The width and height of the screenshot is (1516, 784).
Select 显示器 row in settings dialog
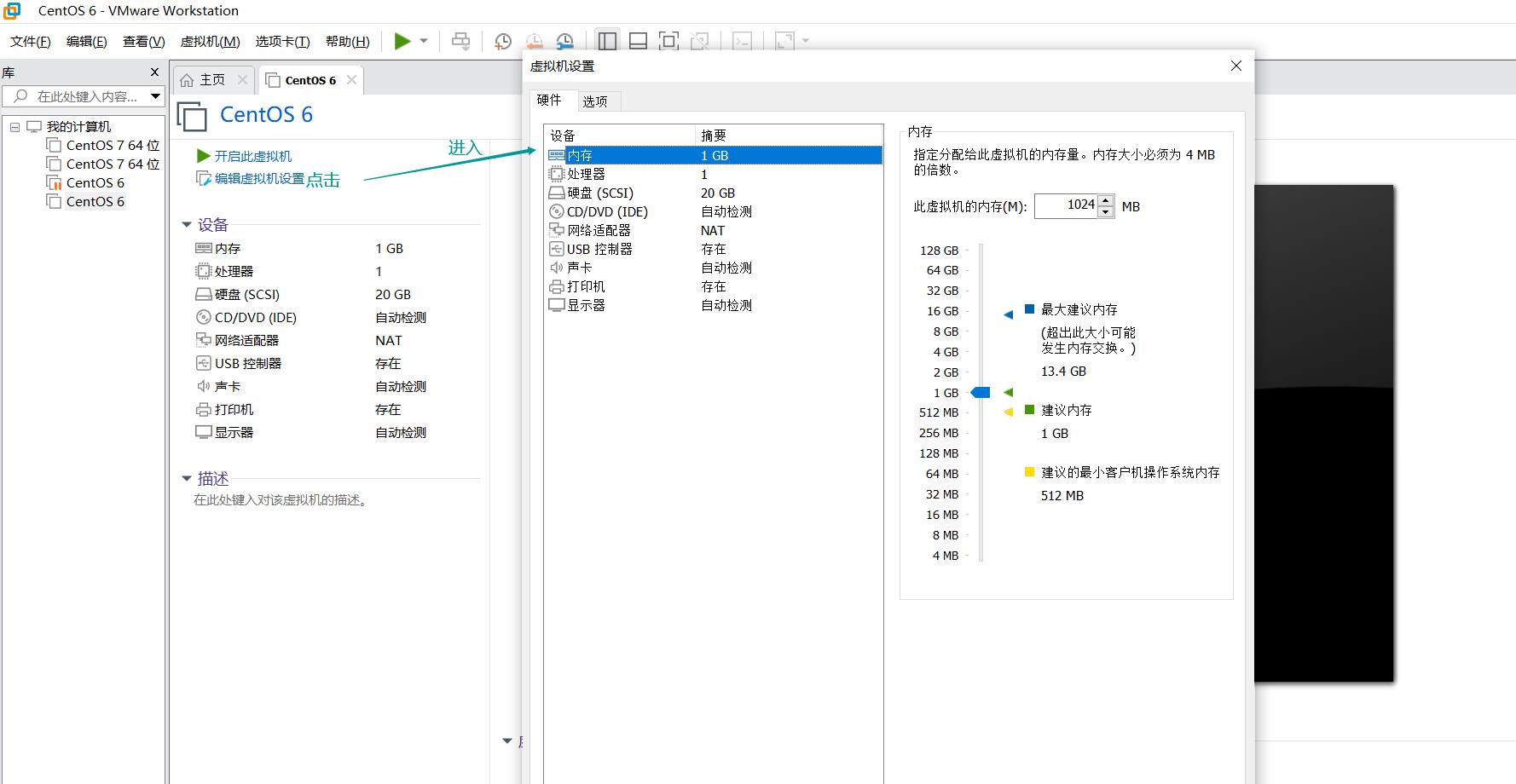coord(715,306)
